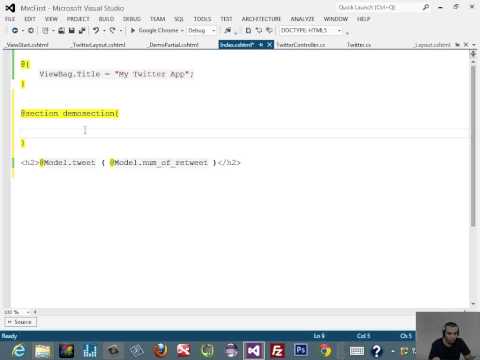
Task: Click the editor vertical scrollbar thumb
Action: (x=473, y=145)
